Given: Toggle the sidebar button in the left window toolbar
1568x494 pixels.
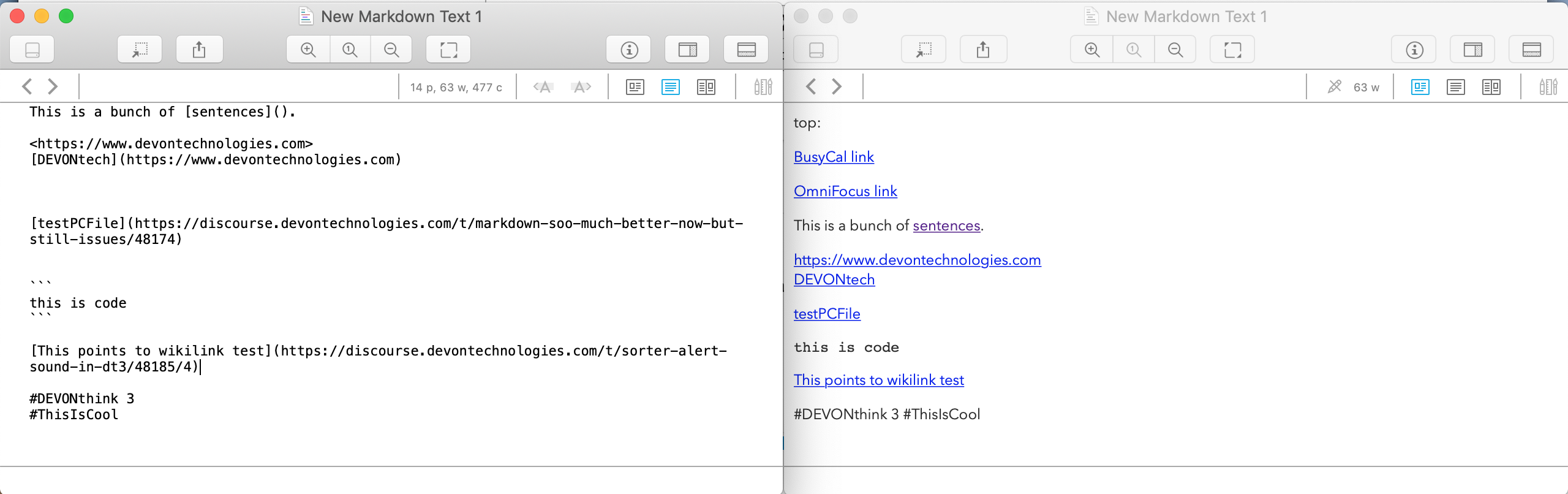Looking at the screenshot, I should click(x=32, y=50).
